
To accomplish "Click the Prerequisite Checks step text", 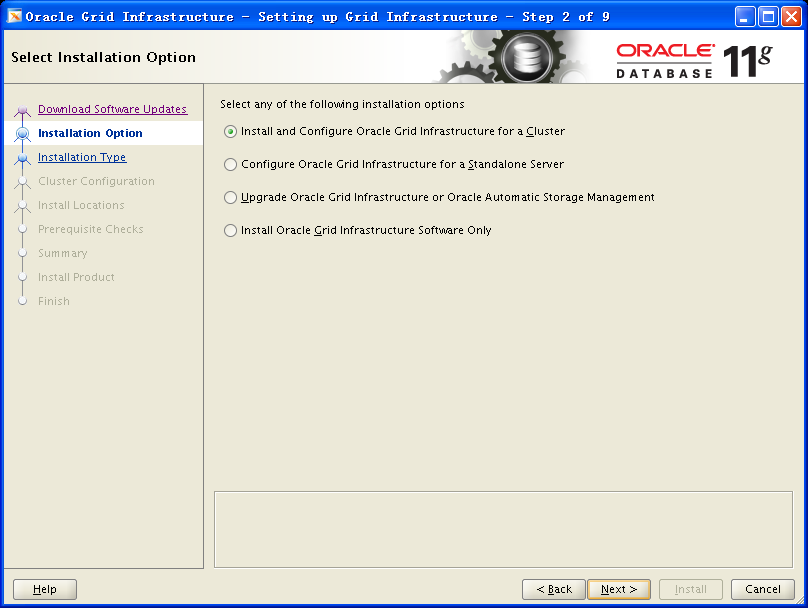I will click(91, 229).
